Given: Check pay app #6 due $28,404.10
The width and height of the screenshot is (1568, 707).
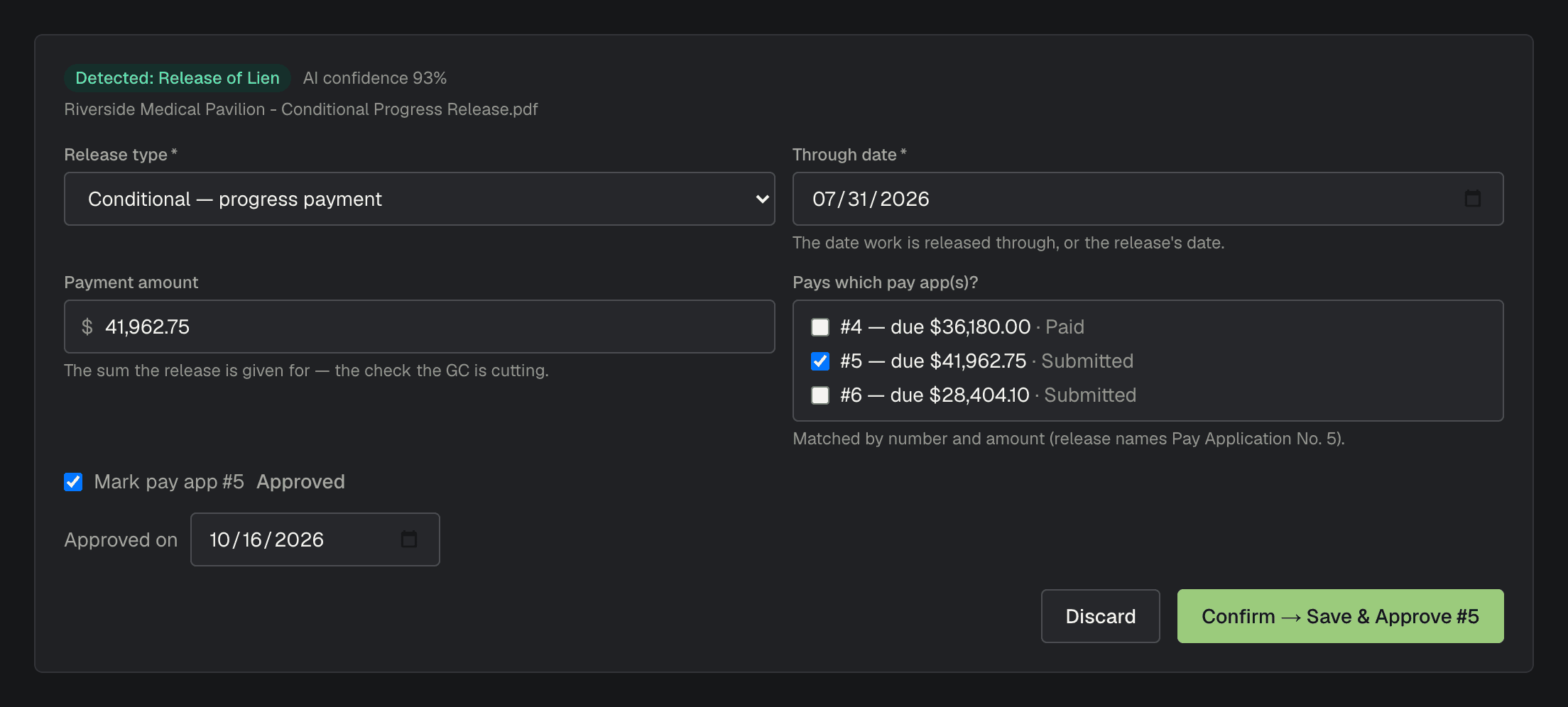Looking at the screenshot, I should pos(820,395).
